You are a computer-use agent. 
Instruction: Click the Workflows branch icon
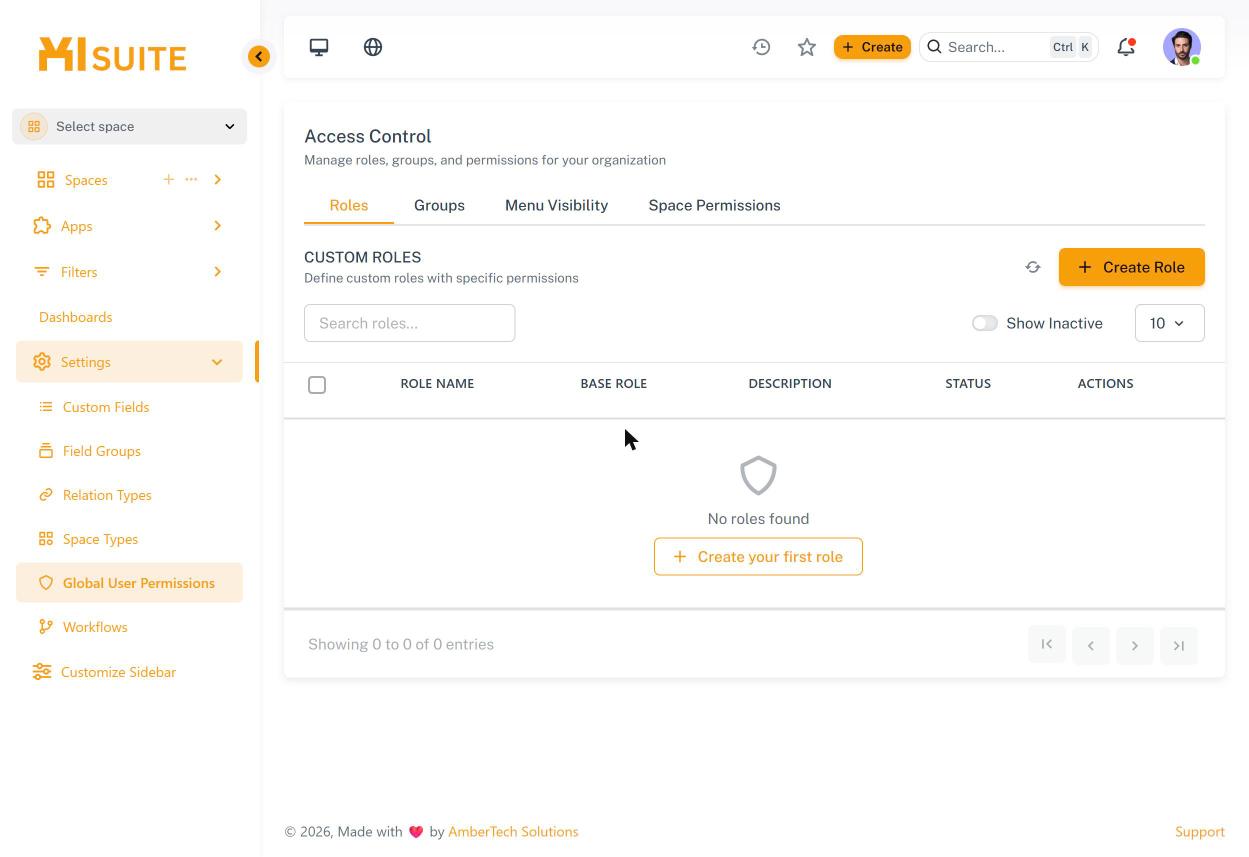pos(46,627)
